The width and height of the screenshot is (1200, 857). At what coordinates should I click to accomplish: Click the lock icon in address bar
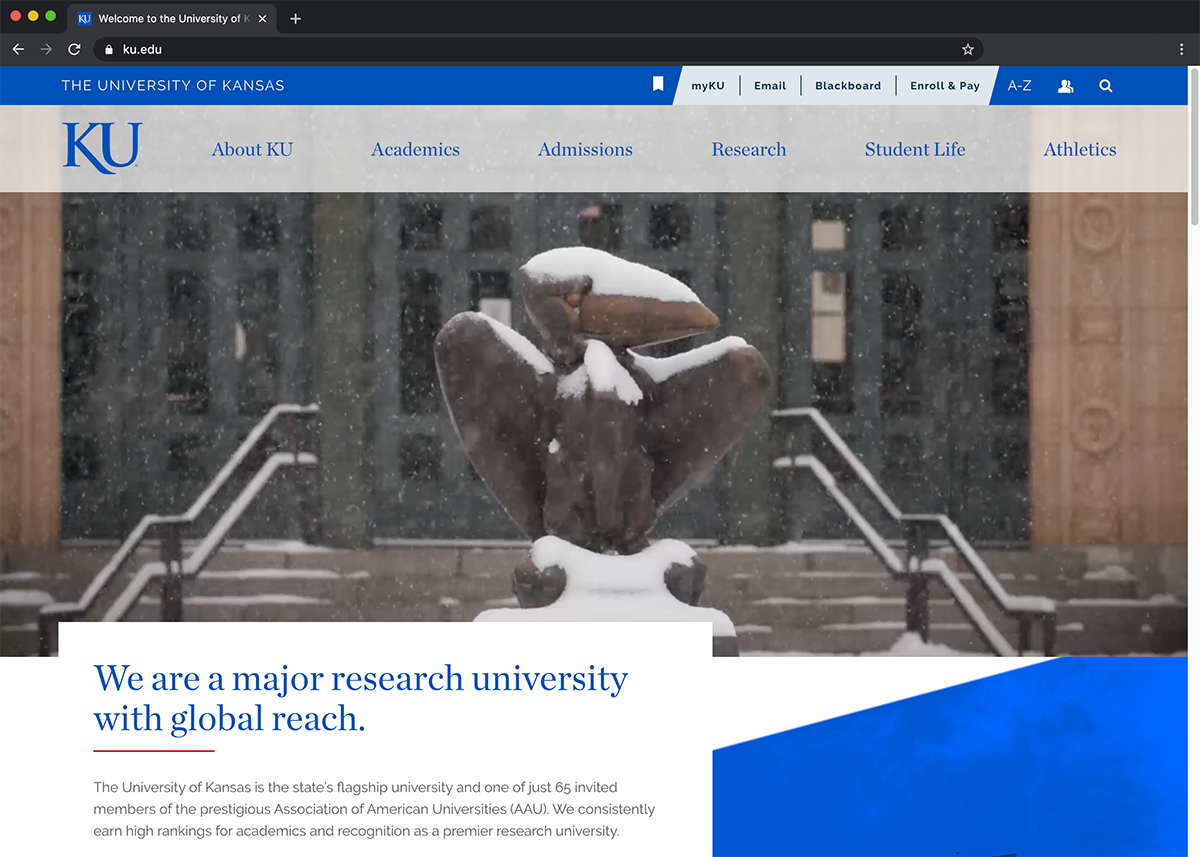(109, 49)
